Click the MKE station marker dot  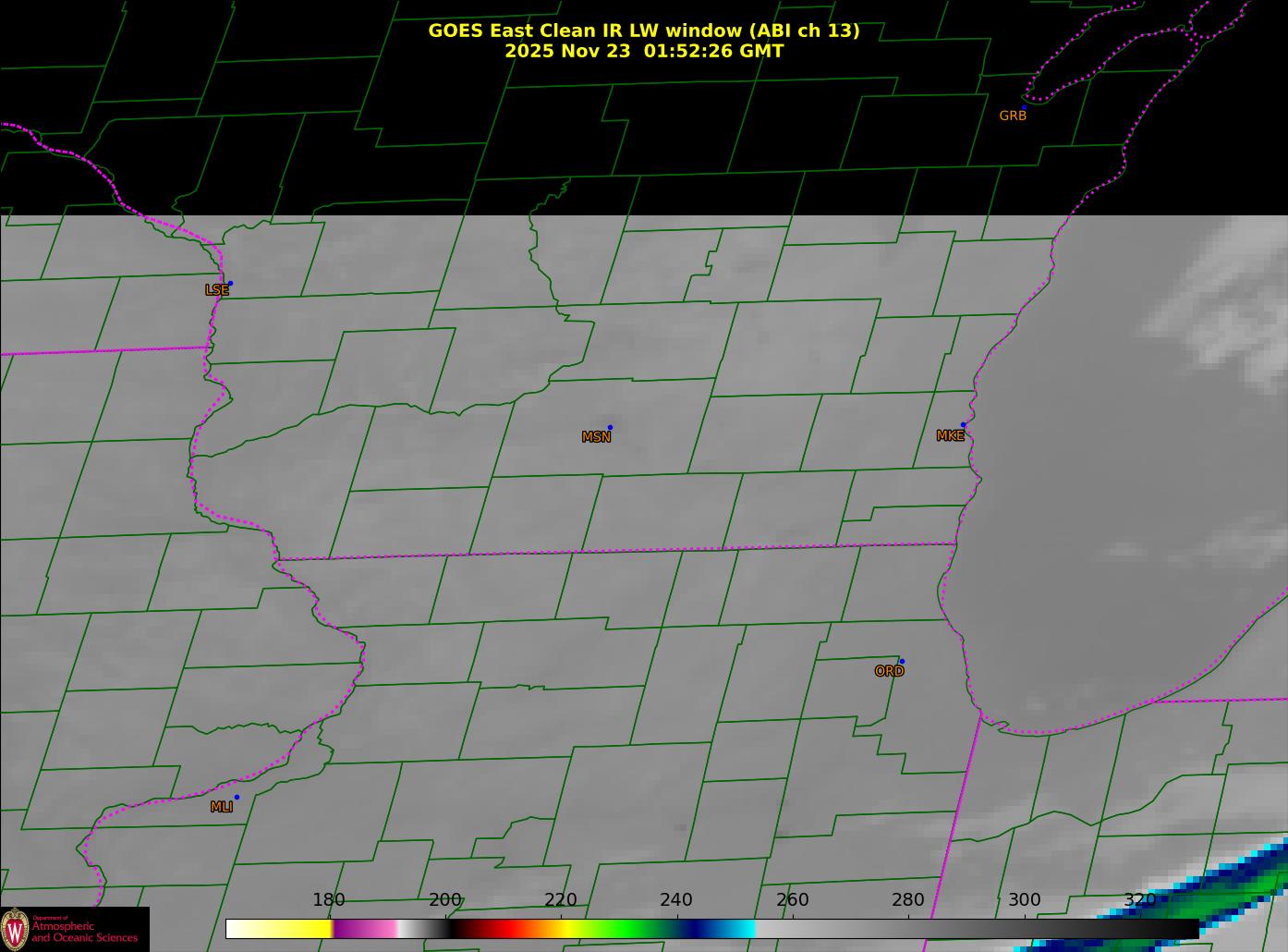(963, 425)
